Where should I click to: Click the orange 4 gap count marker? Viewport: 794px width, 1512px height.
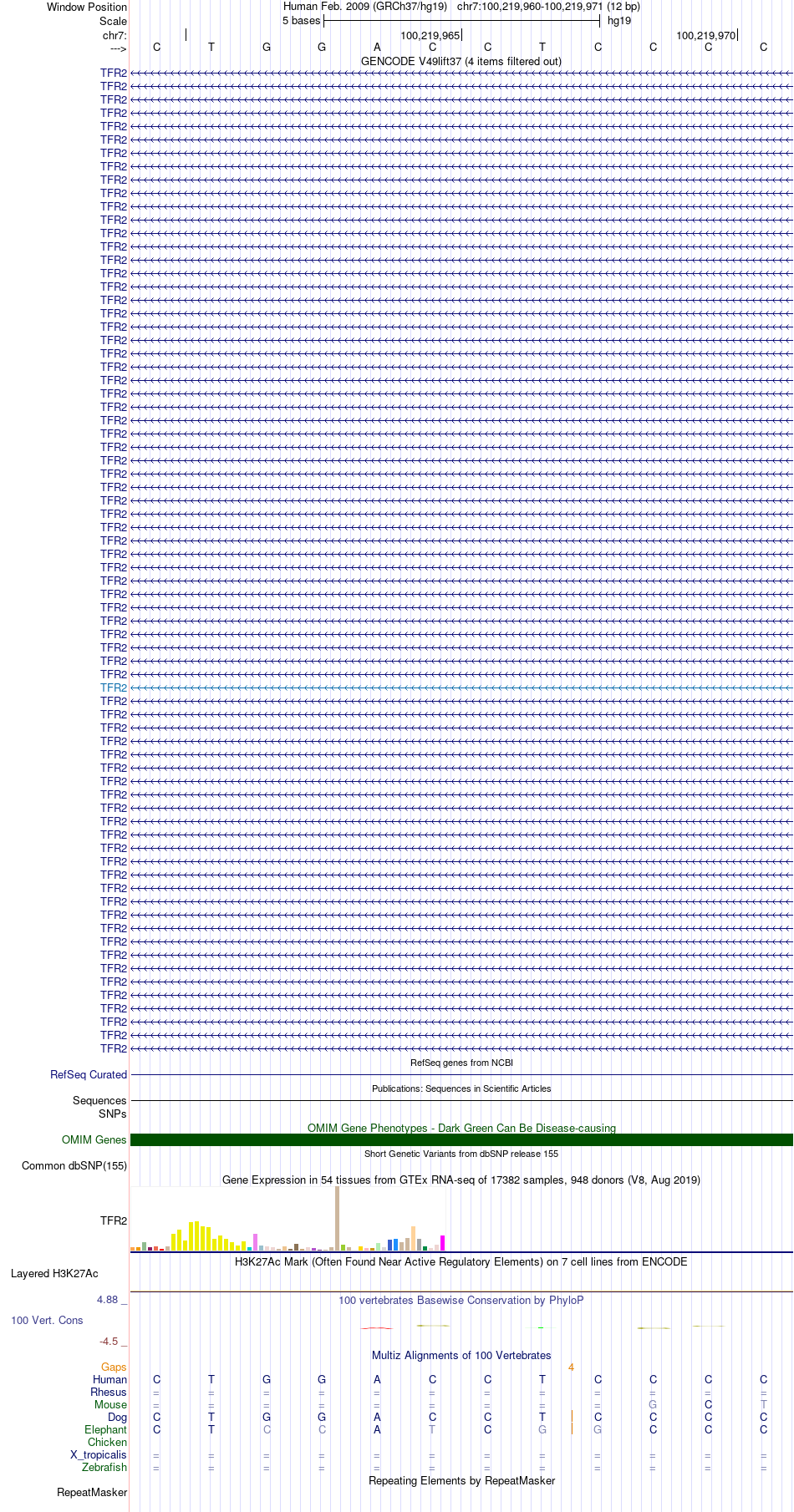pos(572,1367)
